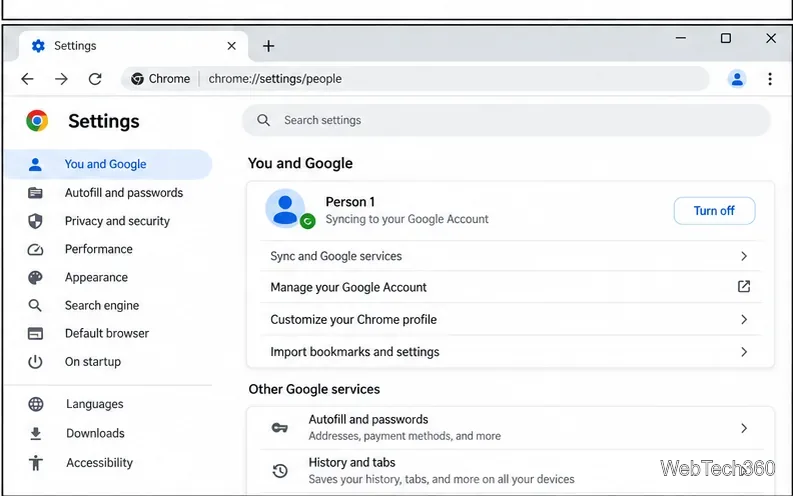
Task: Close the Settings tab
Action: point(232,46)
